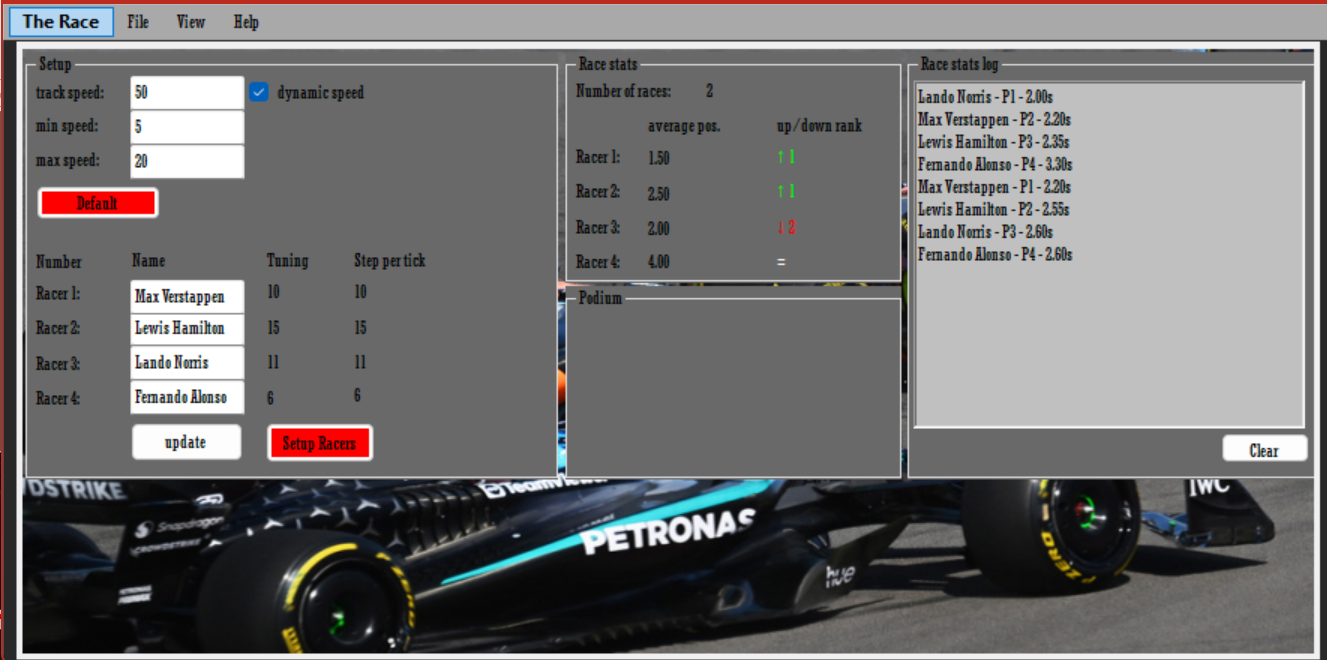Toggle the dynamic speed checkbox

click(x=259, y=91)
